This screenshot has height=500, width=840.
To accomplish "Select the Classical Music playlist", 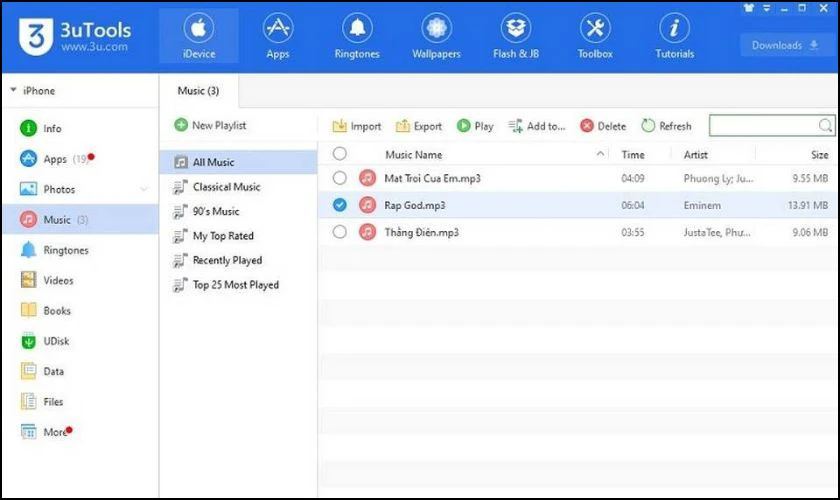I will tap(238, 186).
